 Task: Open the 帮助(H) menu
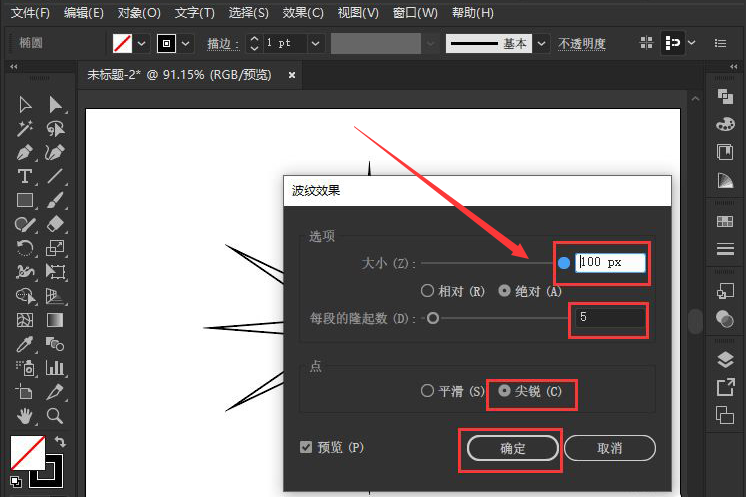pyautogui.click(x=472, y=13)
